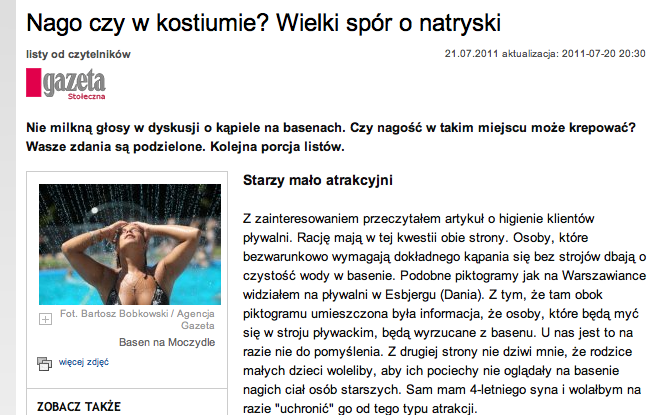Open the więcej zdjęć link
This screenshot has width=649, height=415.
pos(84,362)
